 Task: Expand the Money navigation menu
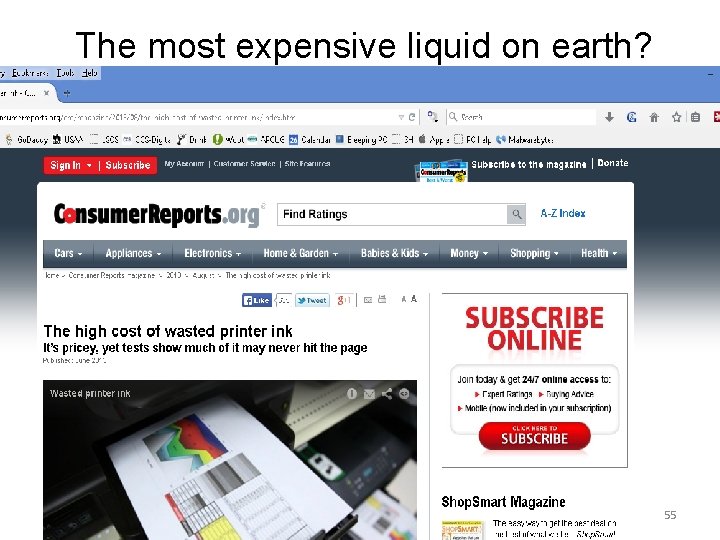[x=469, y=253]
